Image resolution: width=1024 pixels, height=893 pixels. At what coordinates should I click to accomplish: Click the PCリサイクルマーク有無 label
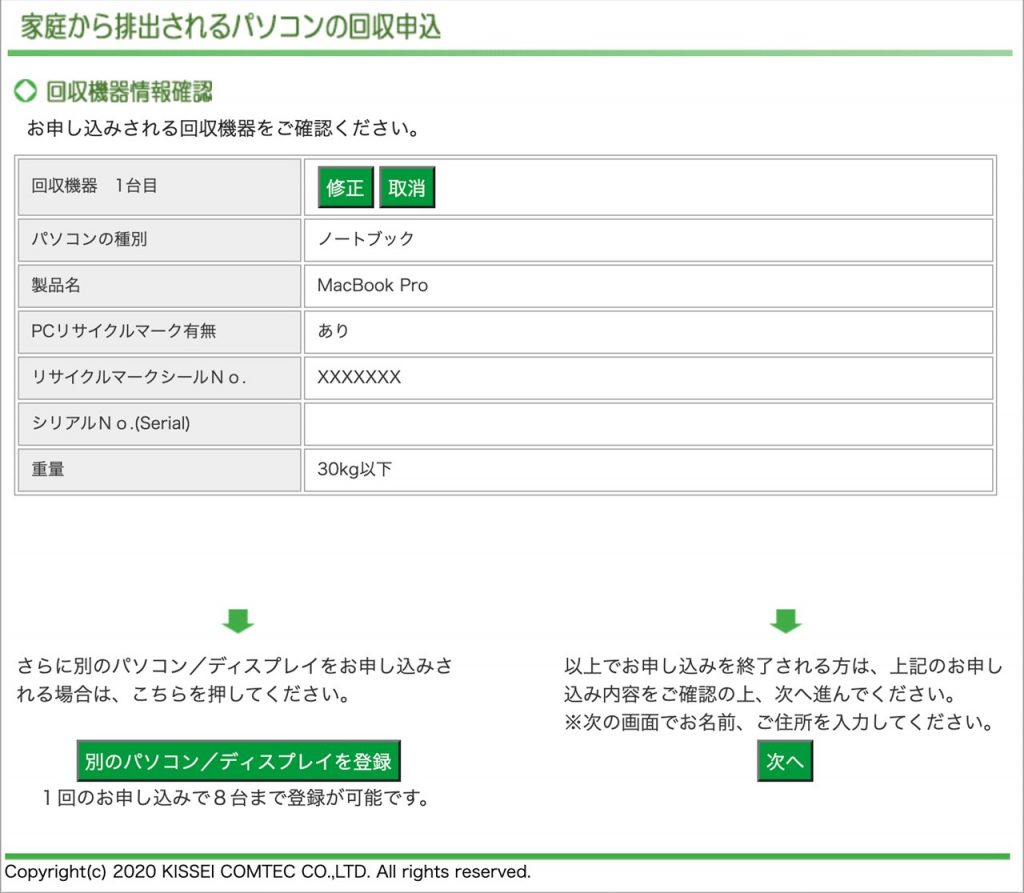pos(123,331)
